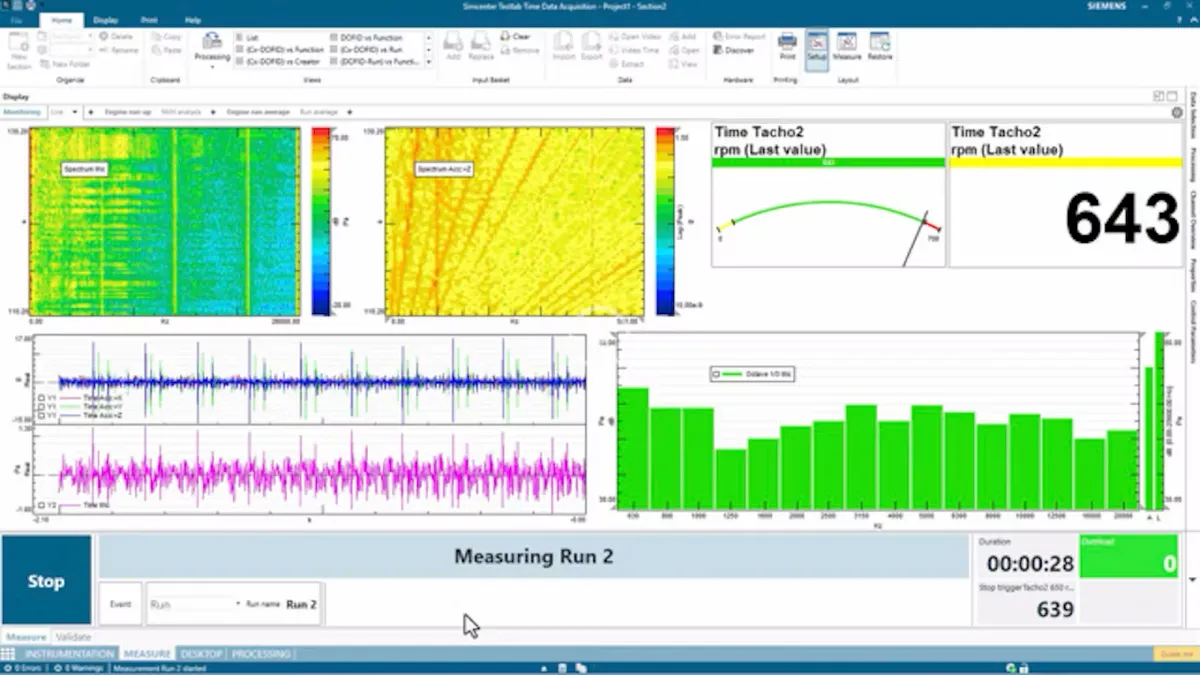Image resolution: width=1200 pixels, height=675 pixels.
Task: Toggle the Time Acc:+Z legend checkbox
Action: (x=42, y=415)
